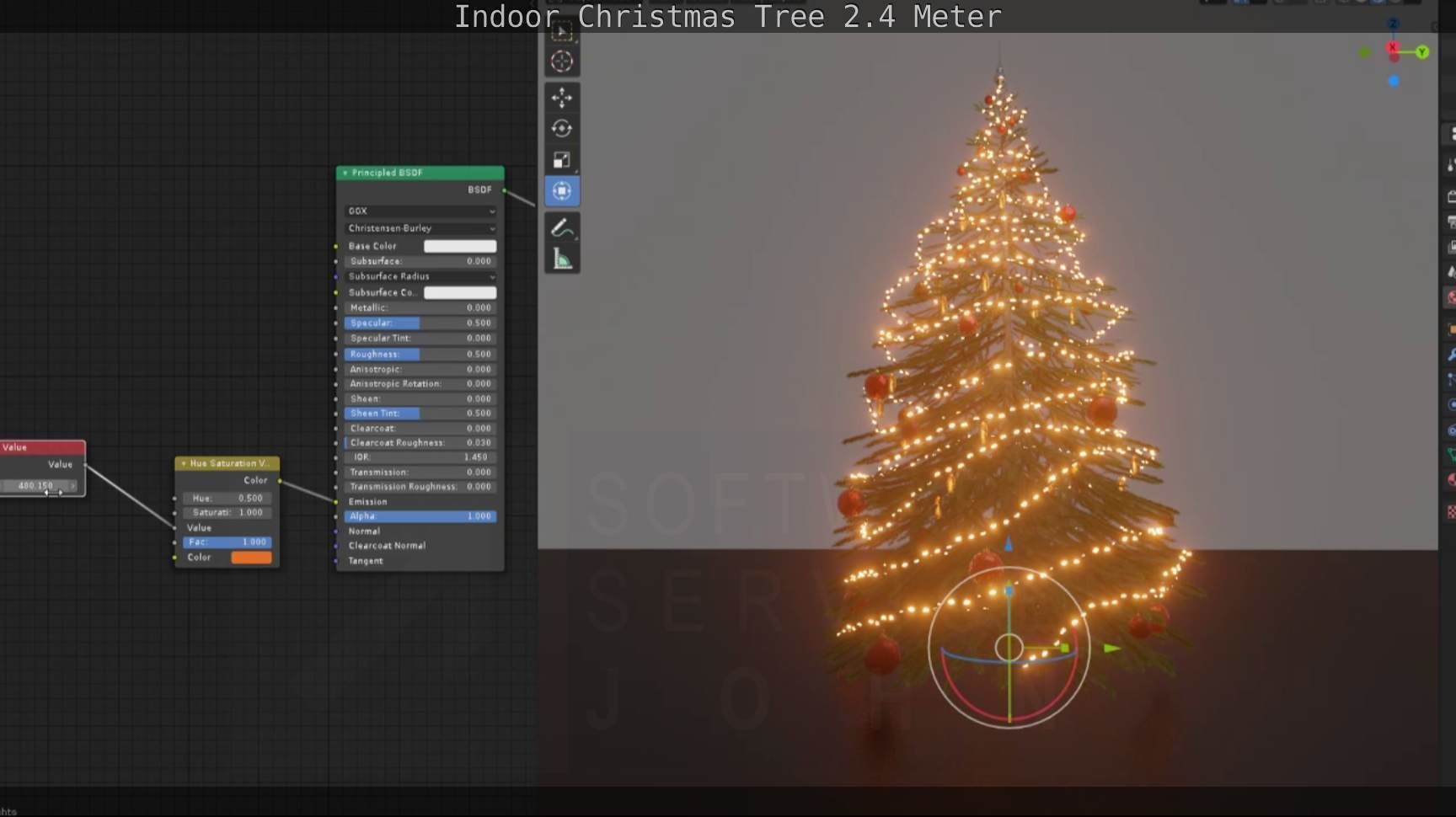1456x817 pixels.
Task: Click the green Y arrow of transform gizmo
Action: (x=1112, y=649)
